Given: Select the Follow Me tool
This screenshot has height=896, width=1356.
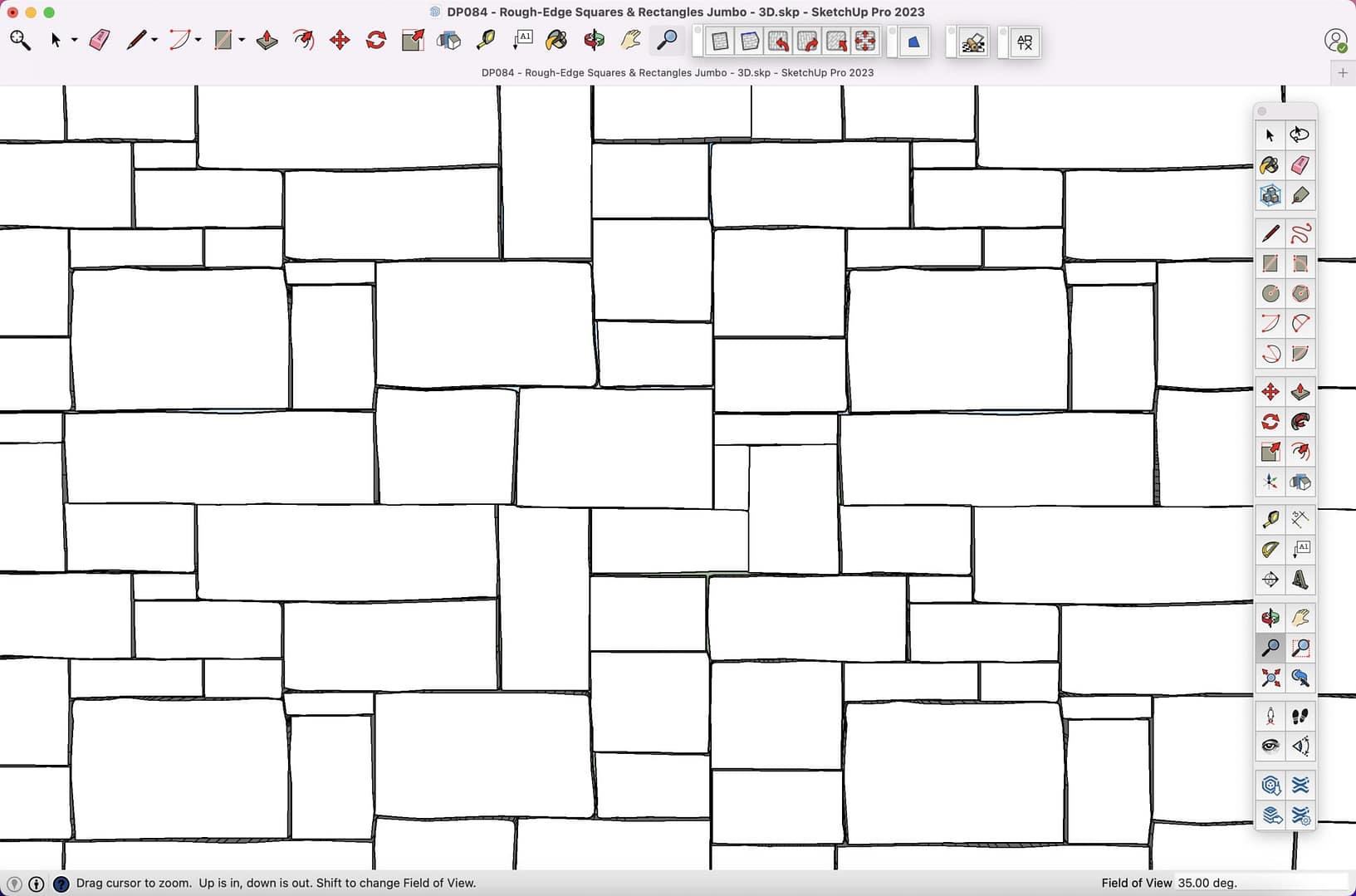Looking at the screenshot, I should [1300, 421].
